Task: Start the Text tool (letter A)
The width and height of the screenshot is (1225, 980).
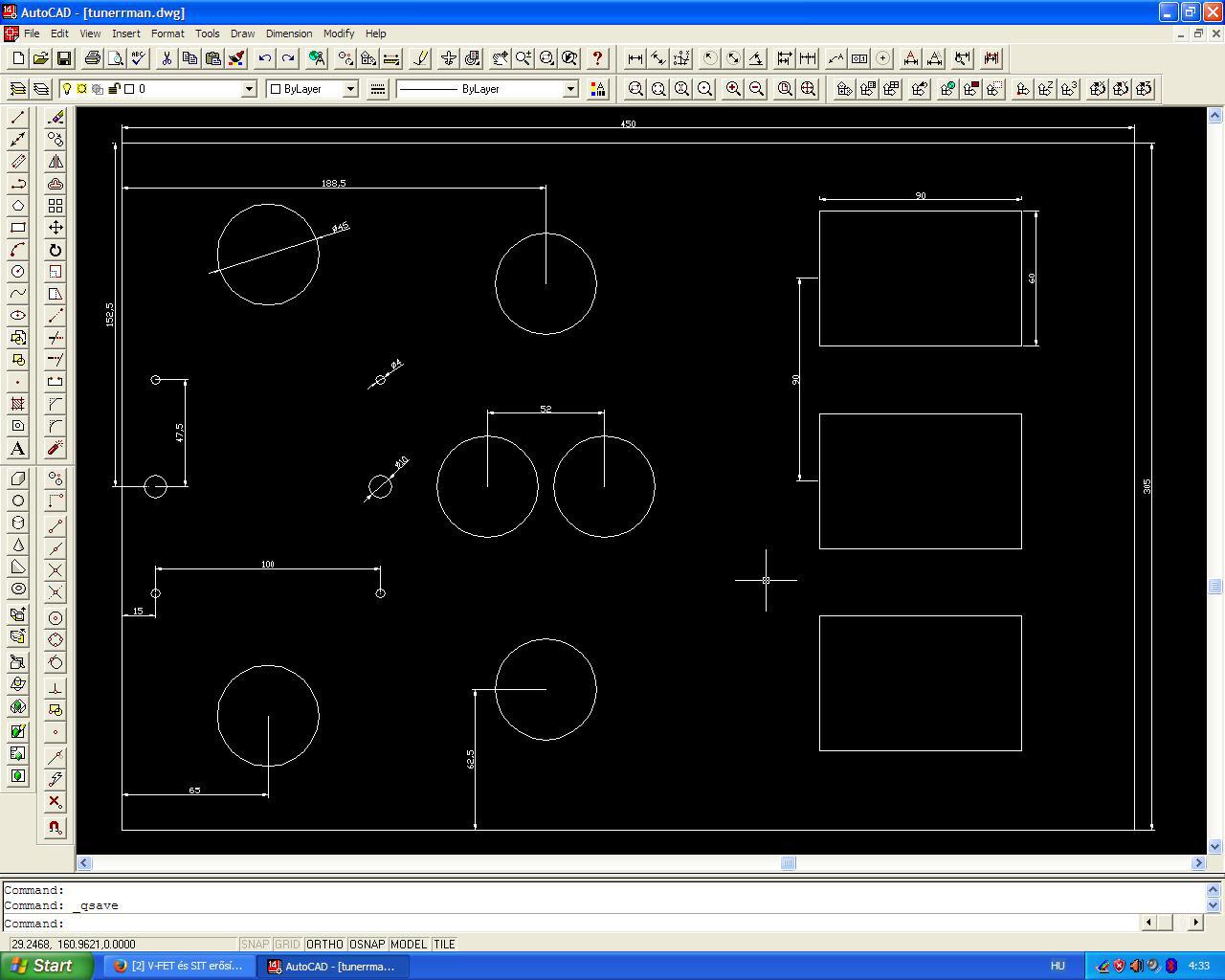Action: [17, 448]
